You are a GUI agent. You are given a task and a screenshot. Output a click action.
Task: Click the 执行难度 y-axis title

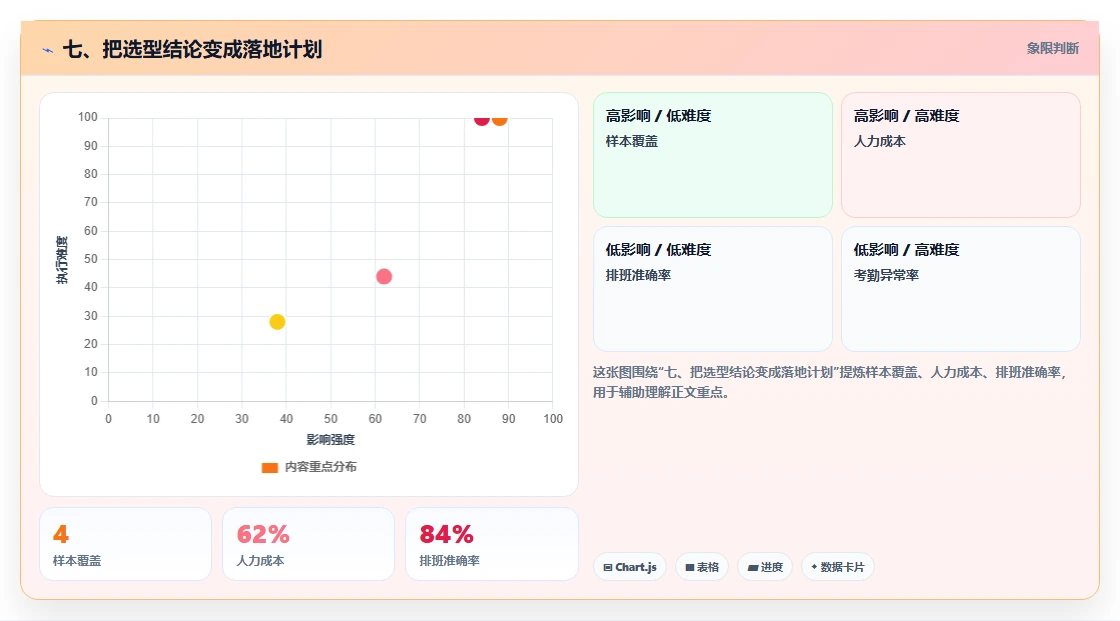pyautogui.click(x=62, y=259)
